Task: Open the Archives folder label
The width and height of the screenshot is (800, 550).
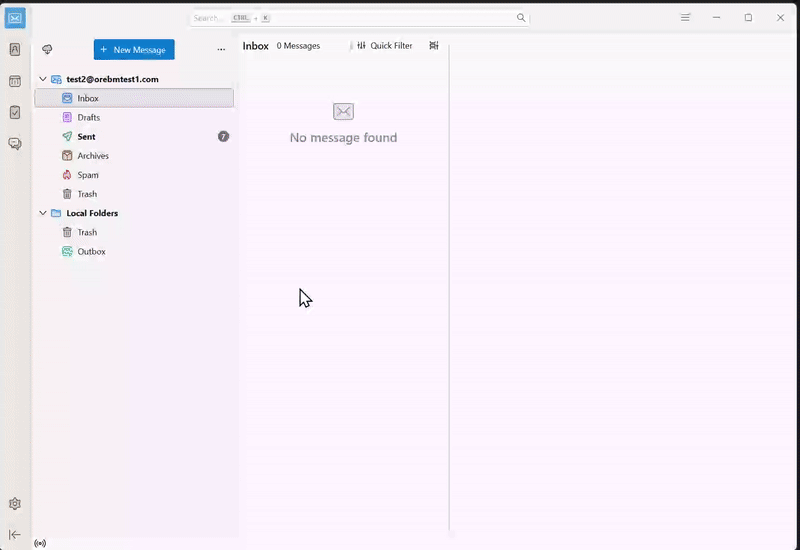Action: point(93,156)
